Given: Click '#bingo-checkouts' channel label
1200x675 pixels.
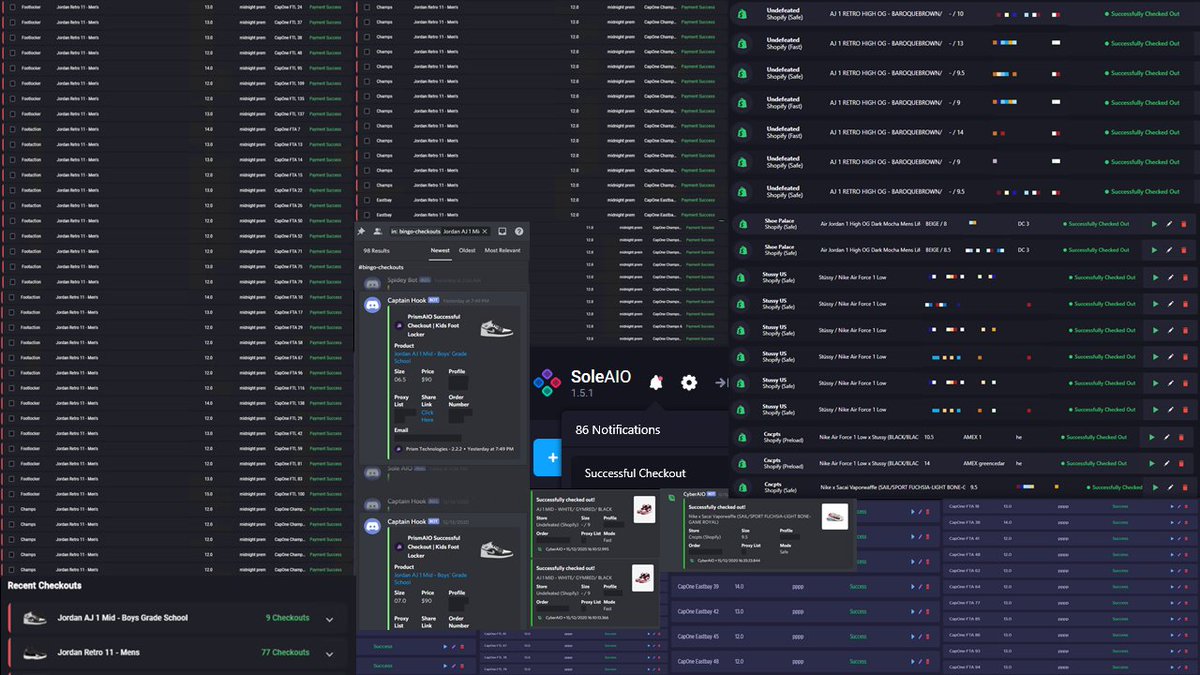Looking at the screenshot, I should (381, 267).
